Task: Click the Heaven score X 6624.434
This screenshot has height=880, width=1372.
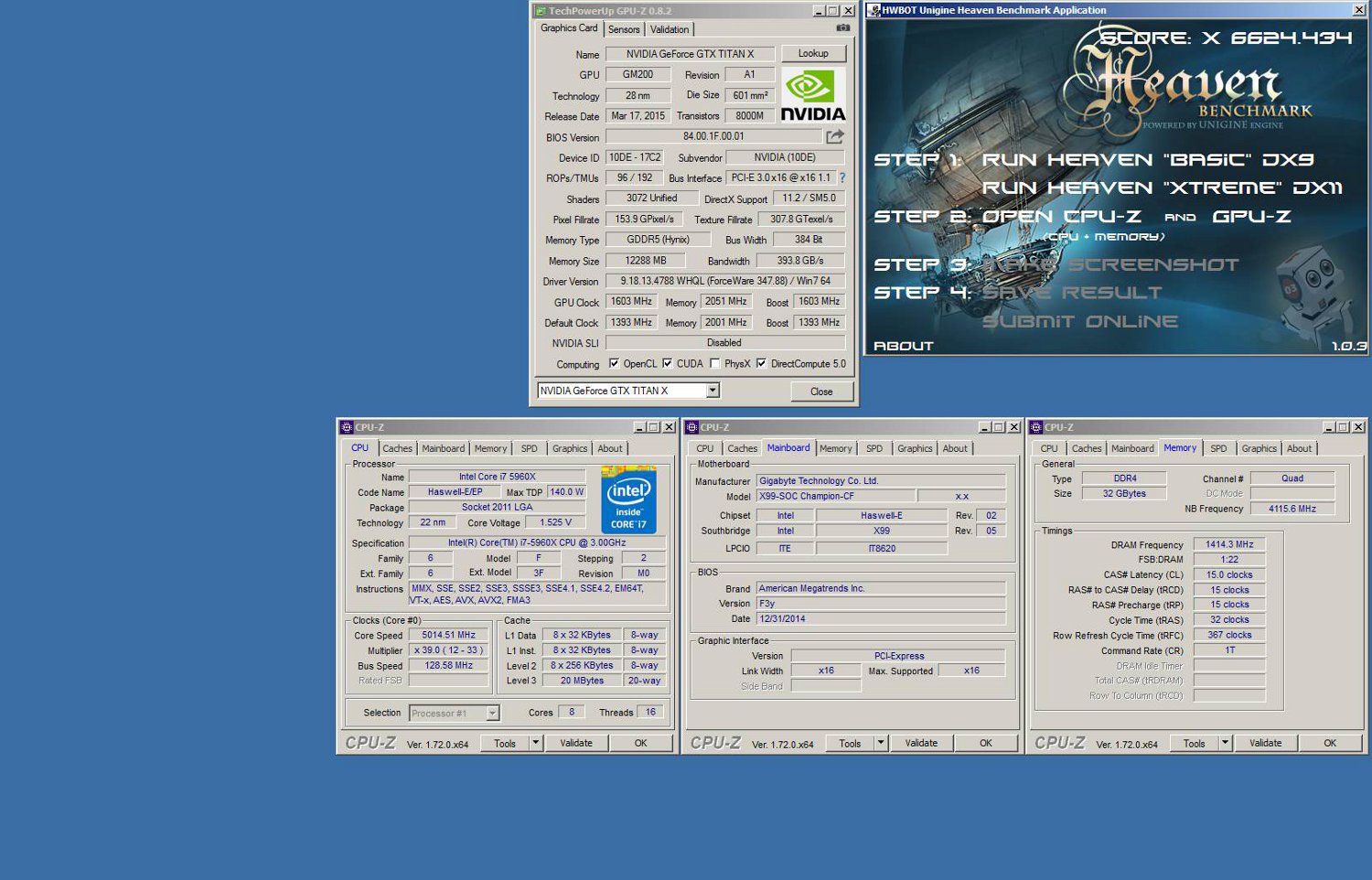Action: tap(1225, 38)
